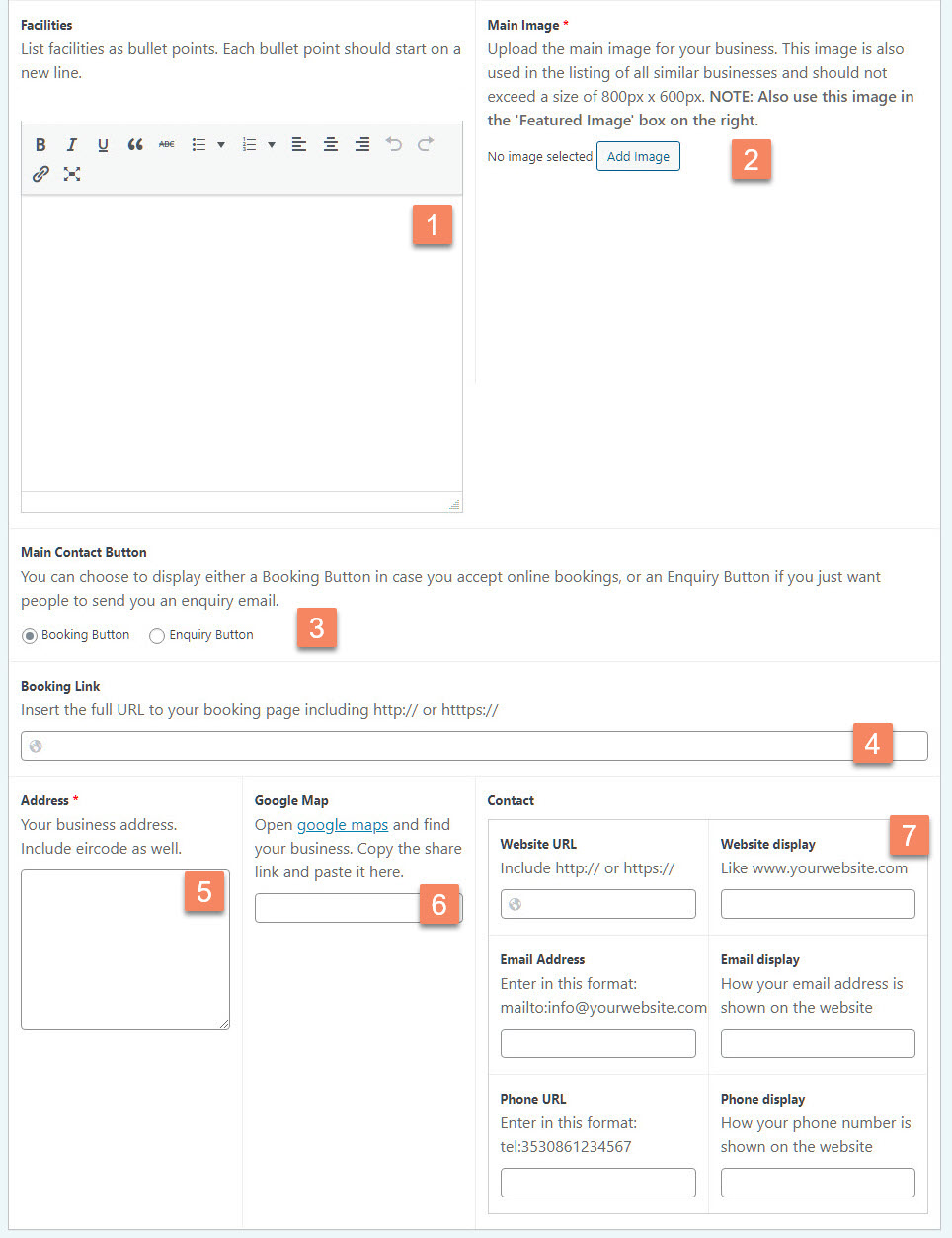Apply underline formatting to the Facilities text

click(x=103, y=144)
